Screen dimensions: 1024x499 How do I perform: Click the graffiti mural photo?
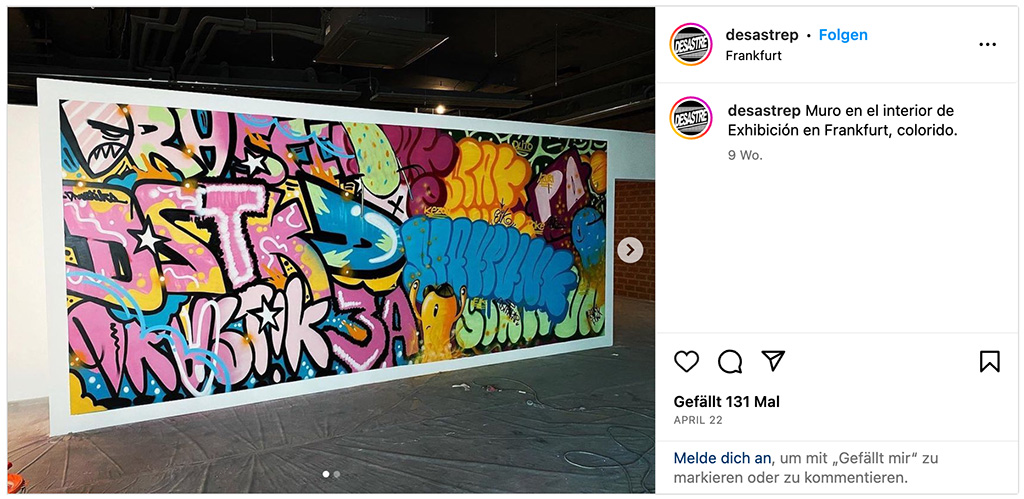[331, 250]
